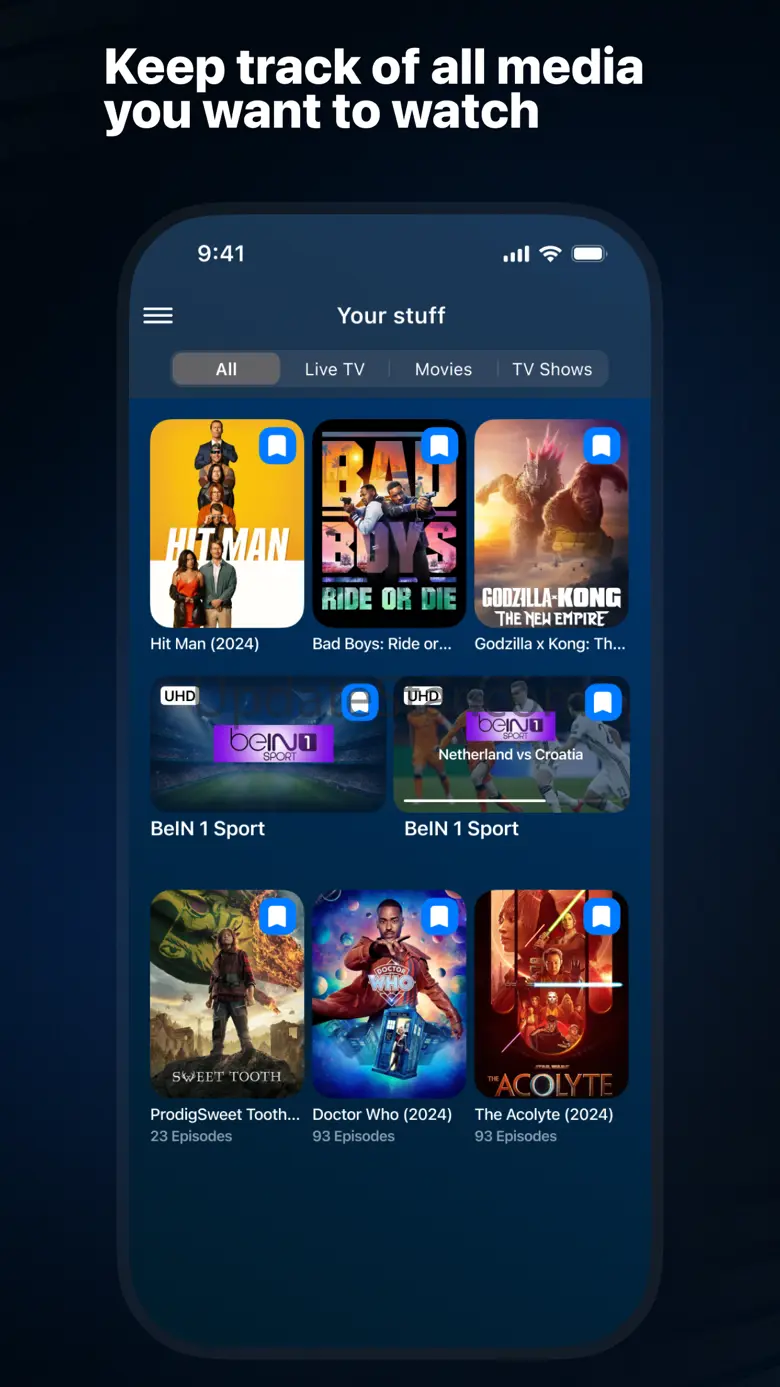
Task: Click the UHD badge on Netherland vs Croatia
Action: tap(422, 696)
